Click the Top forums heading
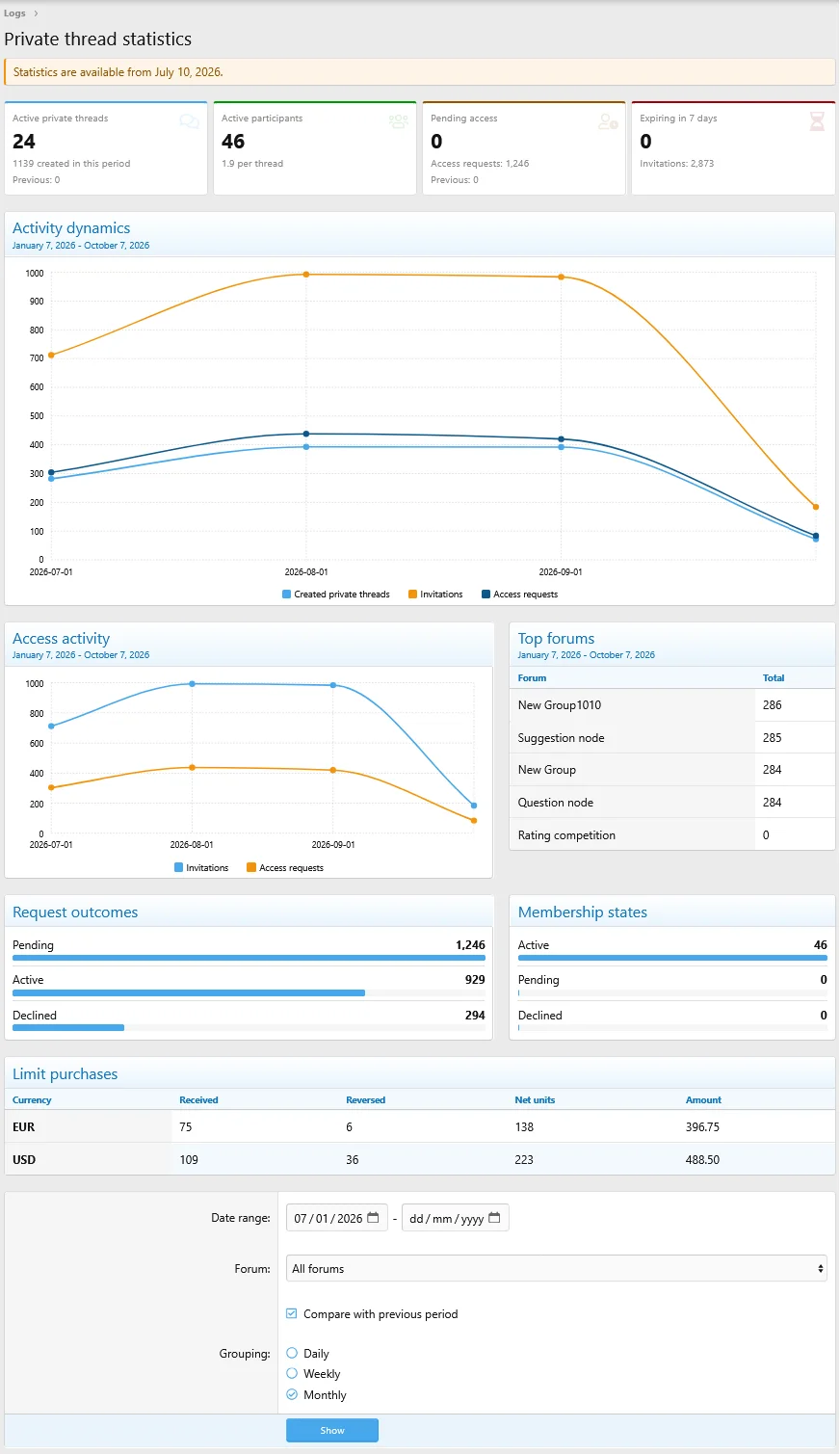The width and height of the screenshot is (840, 1454). click(556, 638)
